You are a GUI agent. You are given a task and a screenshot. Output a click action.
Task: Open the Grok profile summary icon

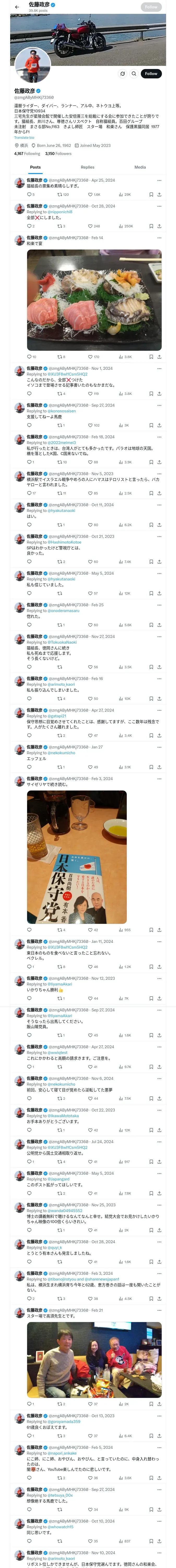pos(122,74)
